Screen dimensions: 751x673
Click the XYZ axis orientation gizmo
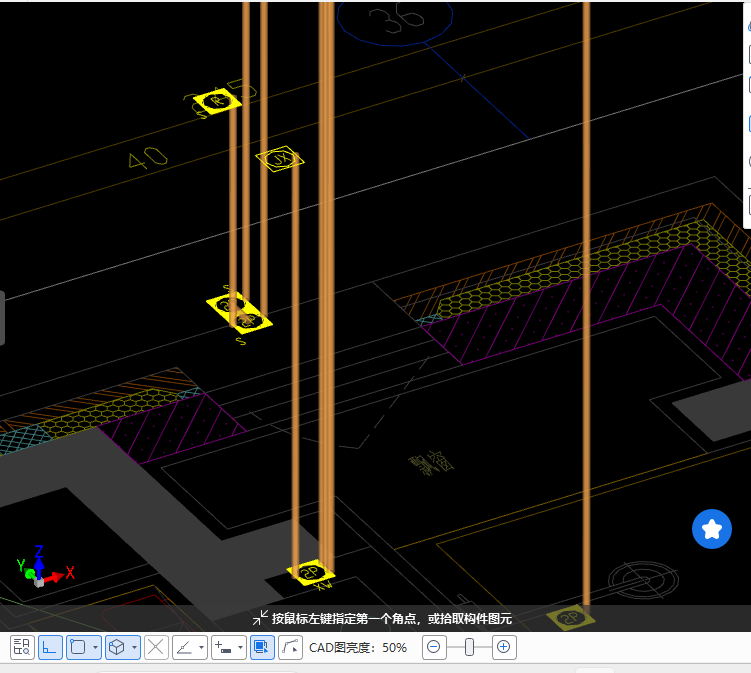(x=40, y=569)
